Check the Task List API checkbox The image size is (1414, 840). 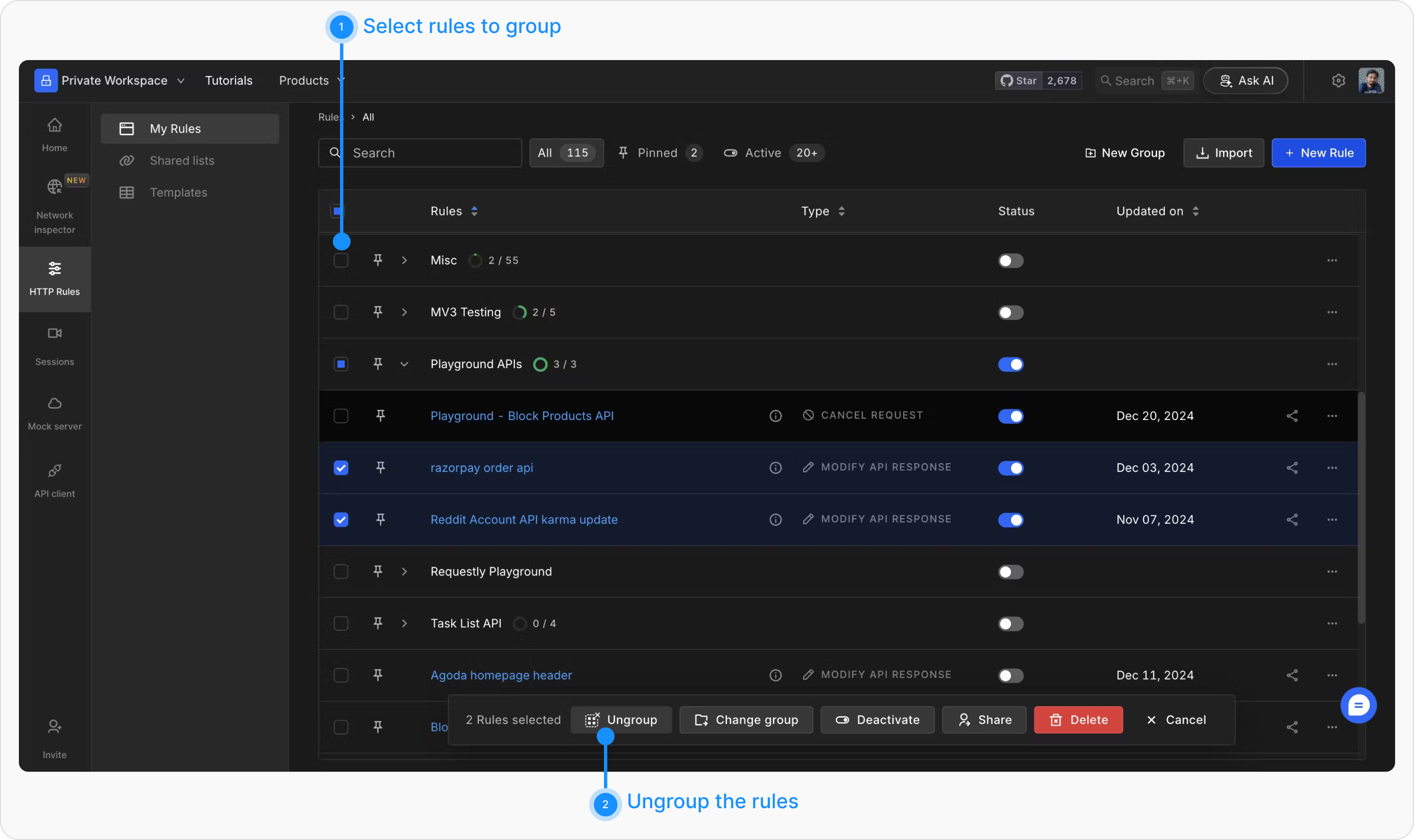341,623
